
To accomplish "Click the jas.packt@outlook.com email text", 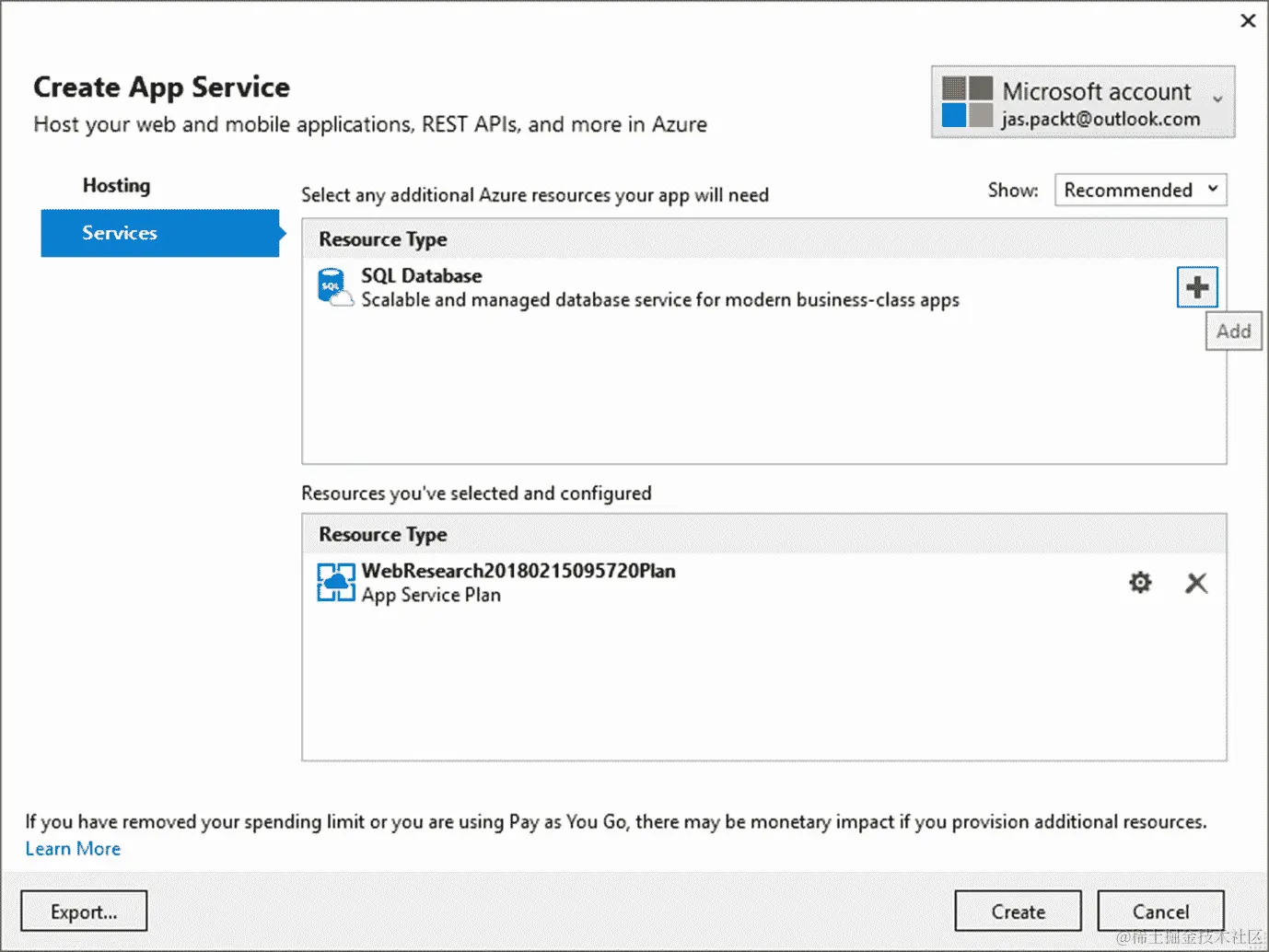I will pos(1101,119).
